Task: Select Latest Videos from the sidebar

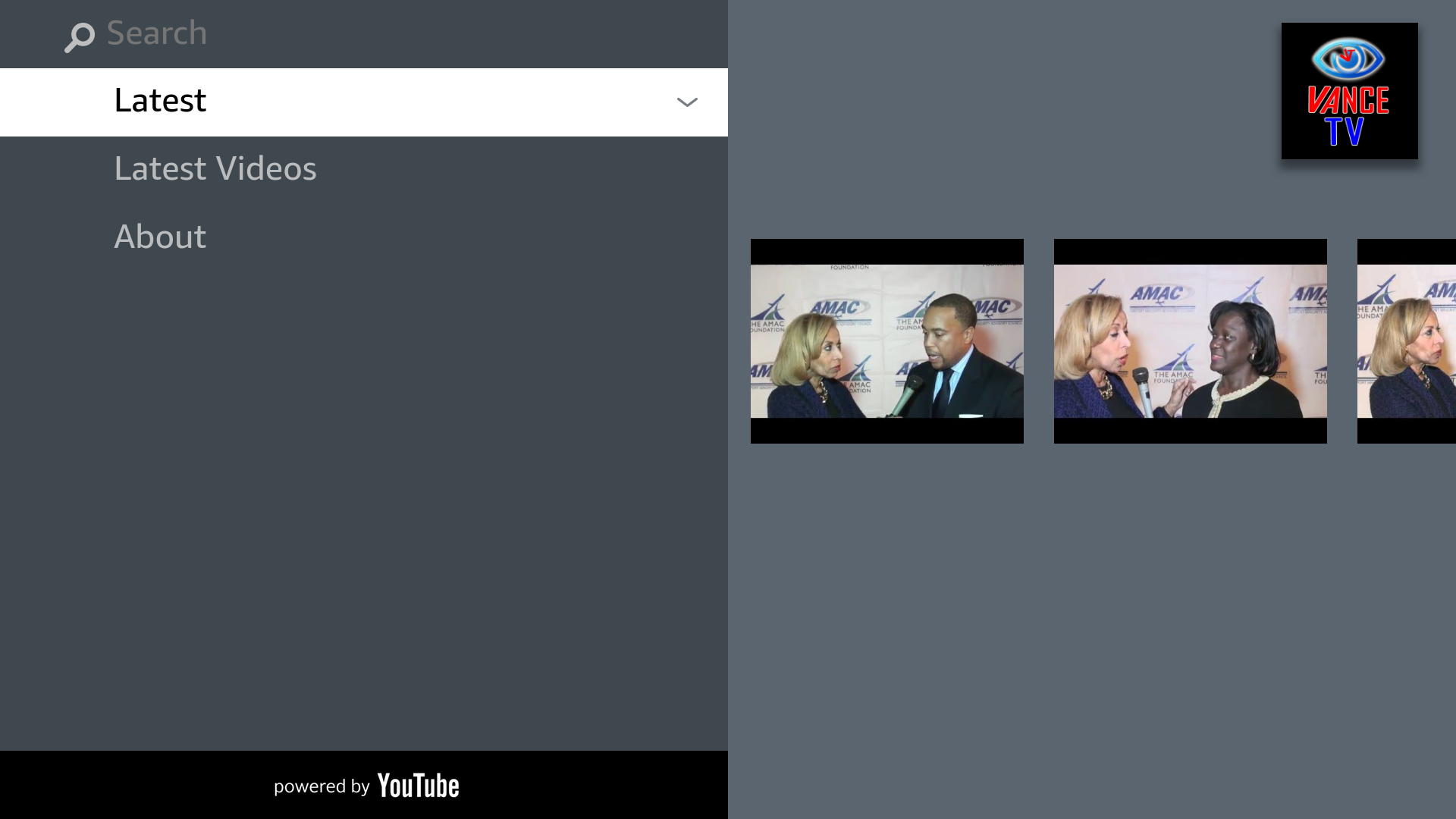Action: [x=215, y=168]
